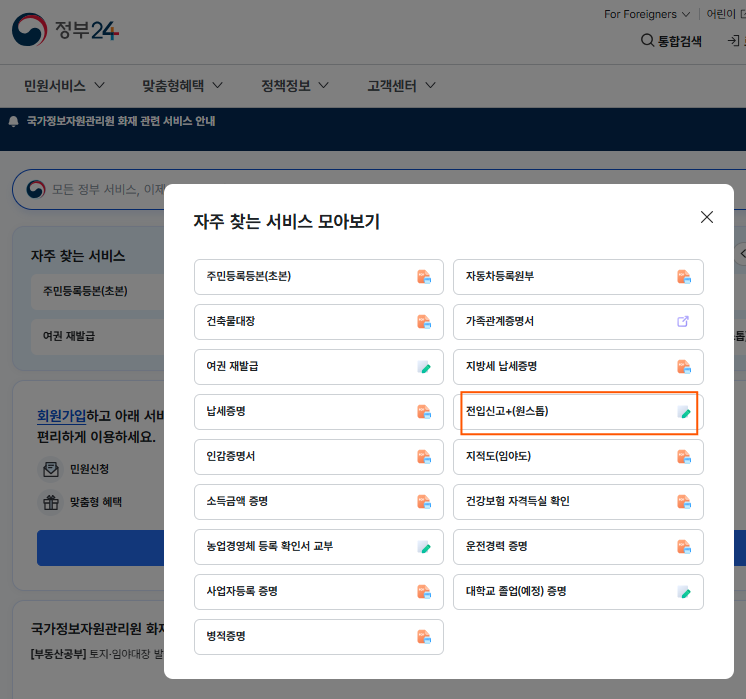The image size is (746, 699).
Task: Select 소득금액 증명 service
Action: (x=319, y=502)
